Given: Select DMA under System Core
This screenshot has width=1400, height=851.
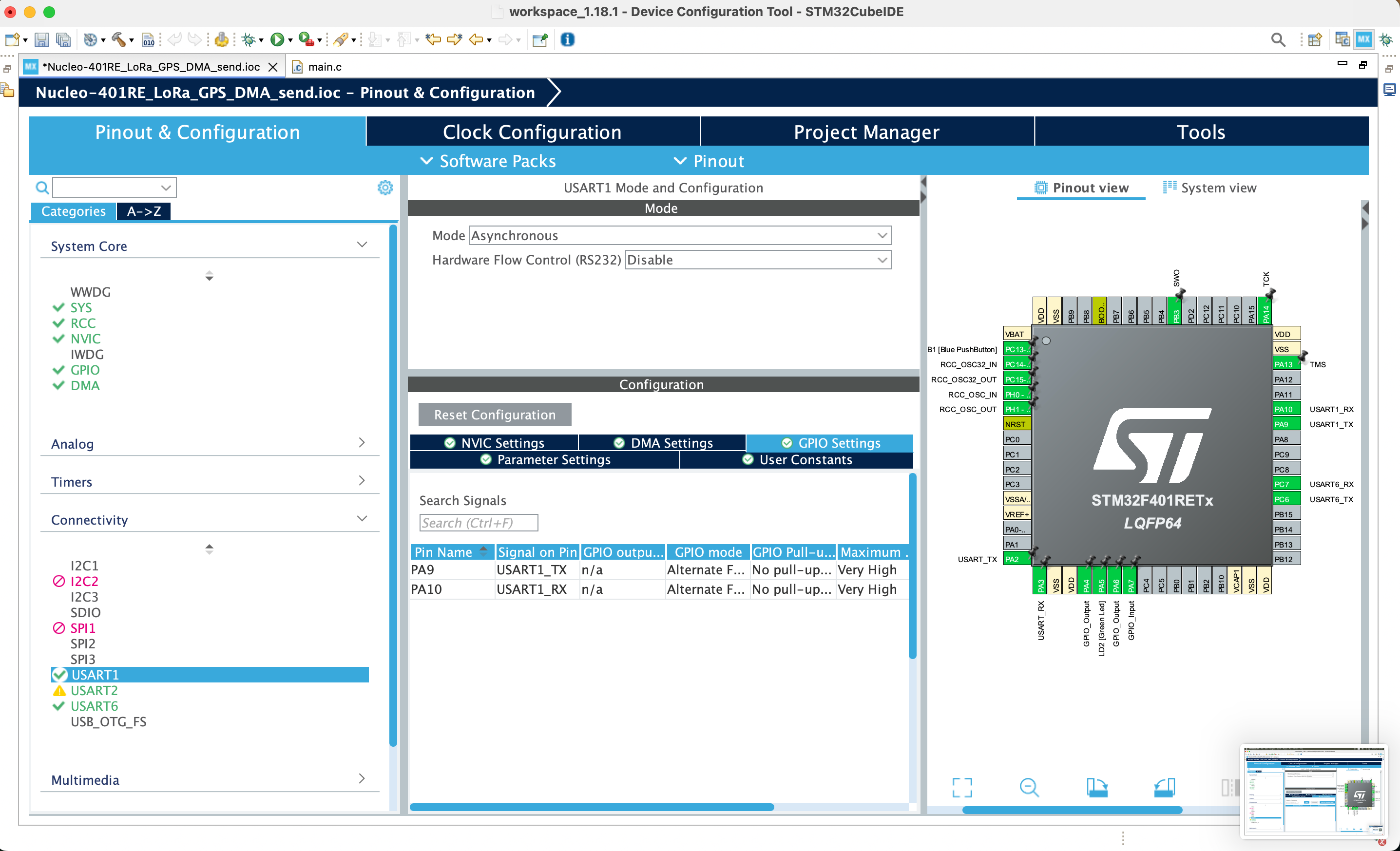Looking at the screenshot, I should point(85,386).
